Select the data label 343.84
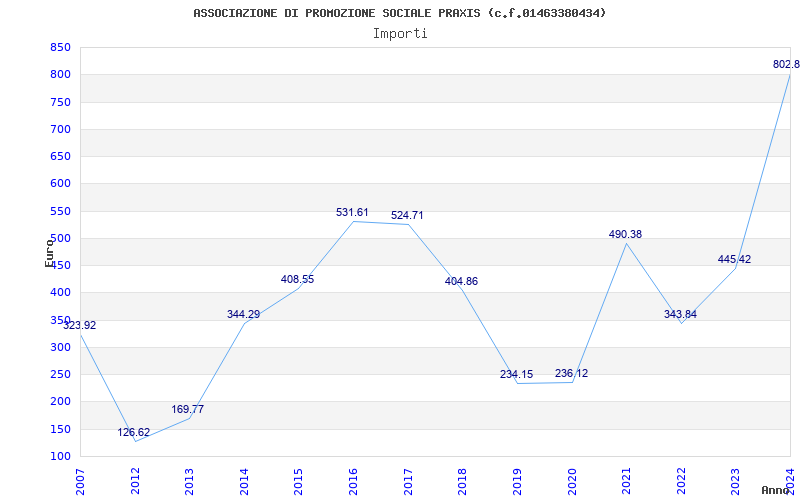 (680, 314)
